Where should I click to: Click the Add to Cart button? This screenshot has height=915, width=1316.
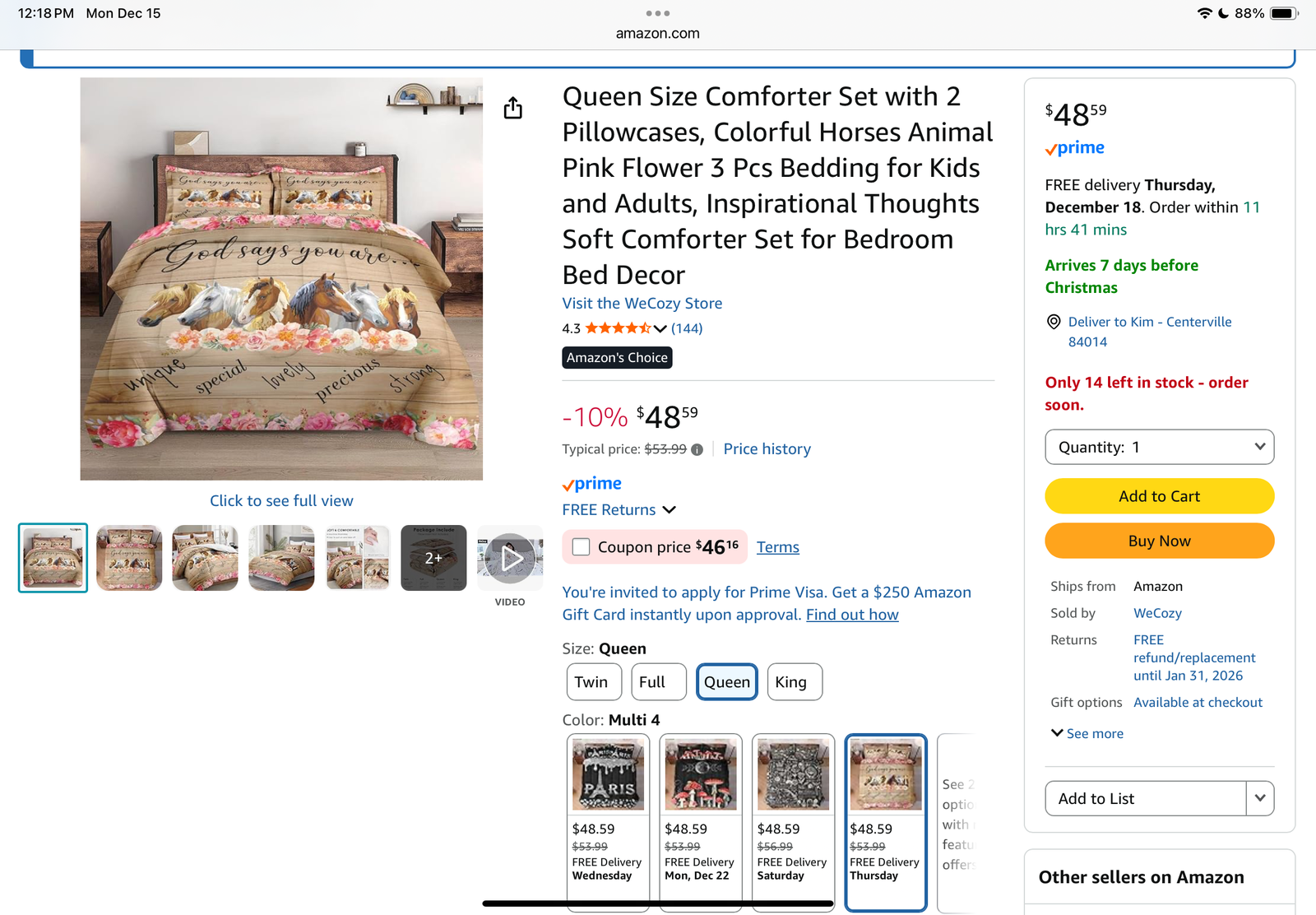pos(1159,496)
